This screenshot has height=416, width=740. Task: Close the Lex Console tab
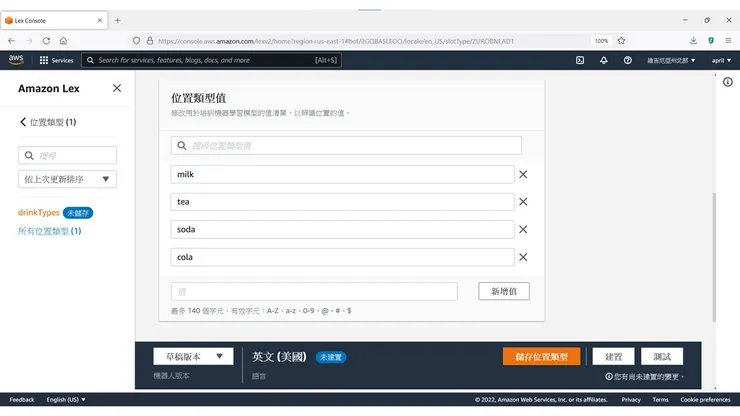pos(100,20)
